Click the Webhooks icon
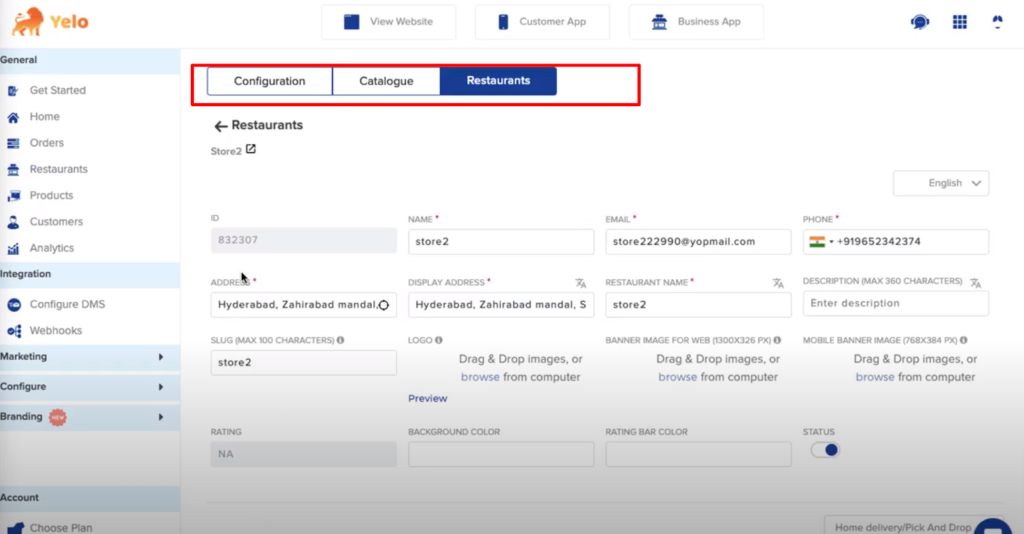Screen dimensions: 1024x534 tap(14, 331)
